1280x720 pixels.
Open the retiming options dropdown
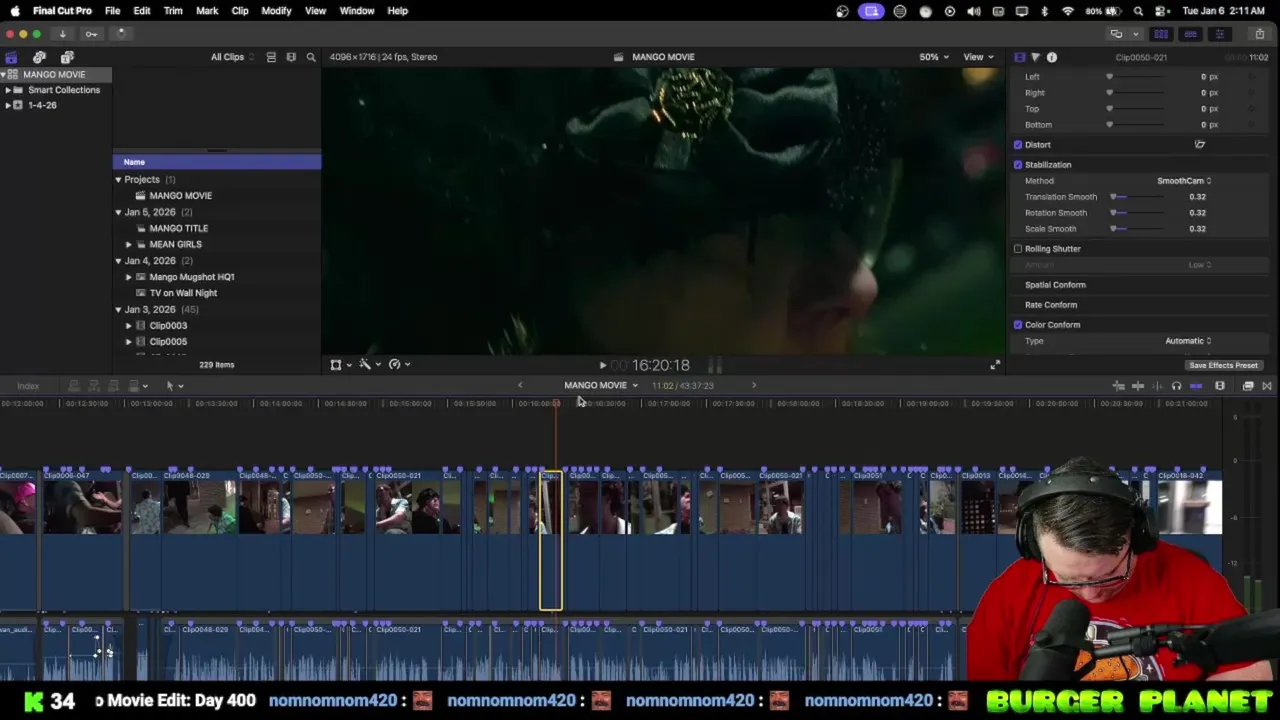[x=399, y=365]
